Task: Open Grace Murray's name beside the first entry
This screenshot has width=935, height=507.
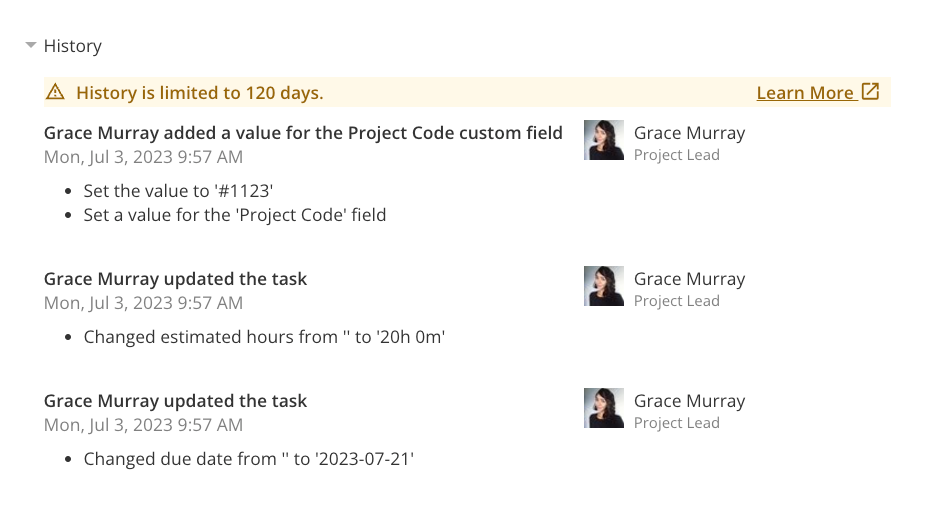Action: point(689,133)
